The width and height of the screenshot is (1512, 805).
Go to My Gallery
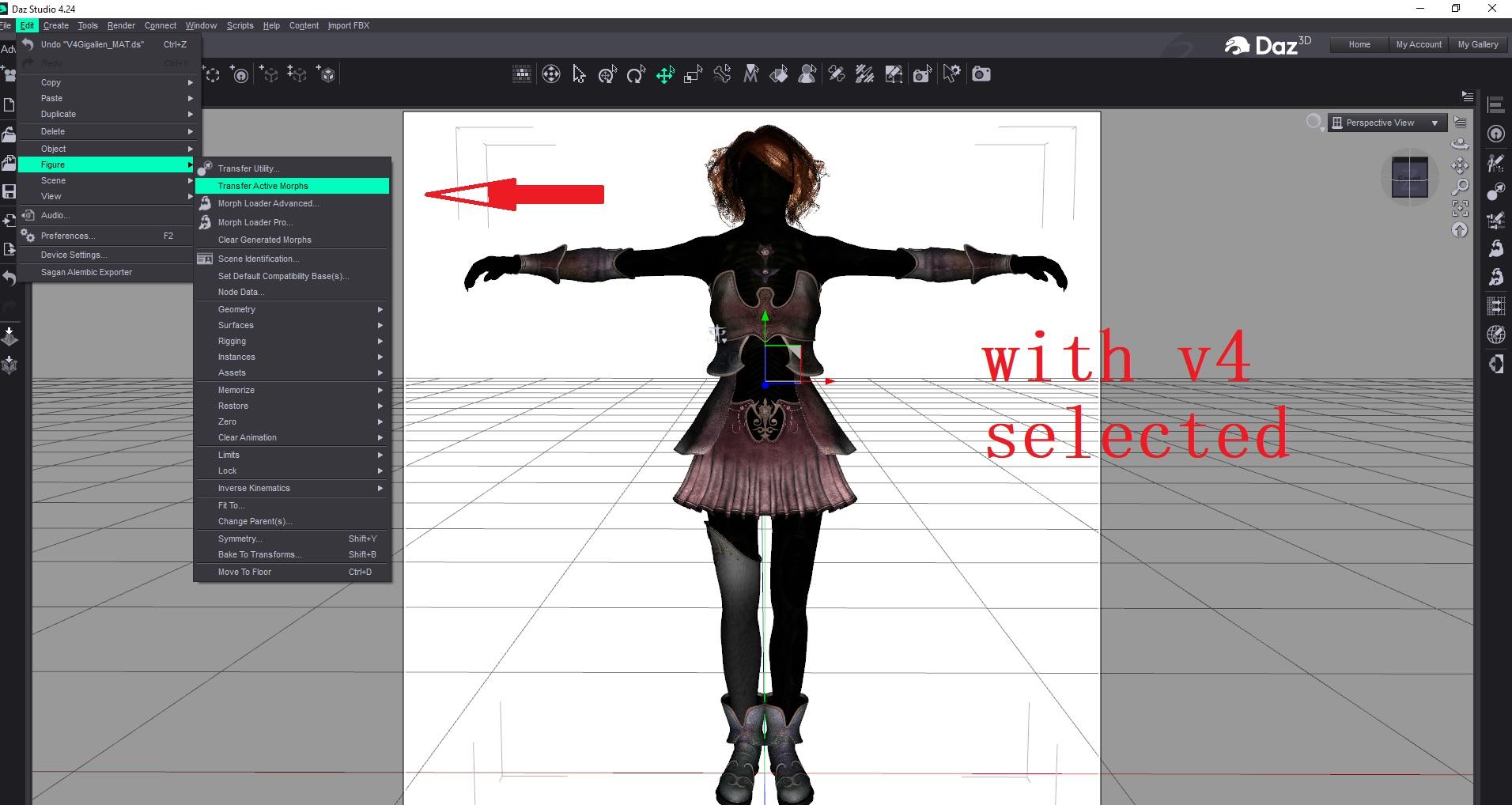point(1478,44)
